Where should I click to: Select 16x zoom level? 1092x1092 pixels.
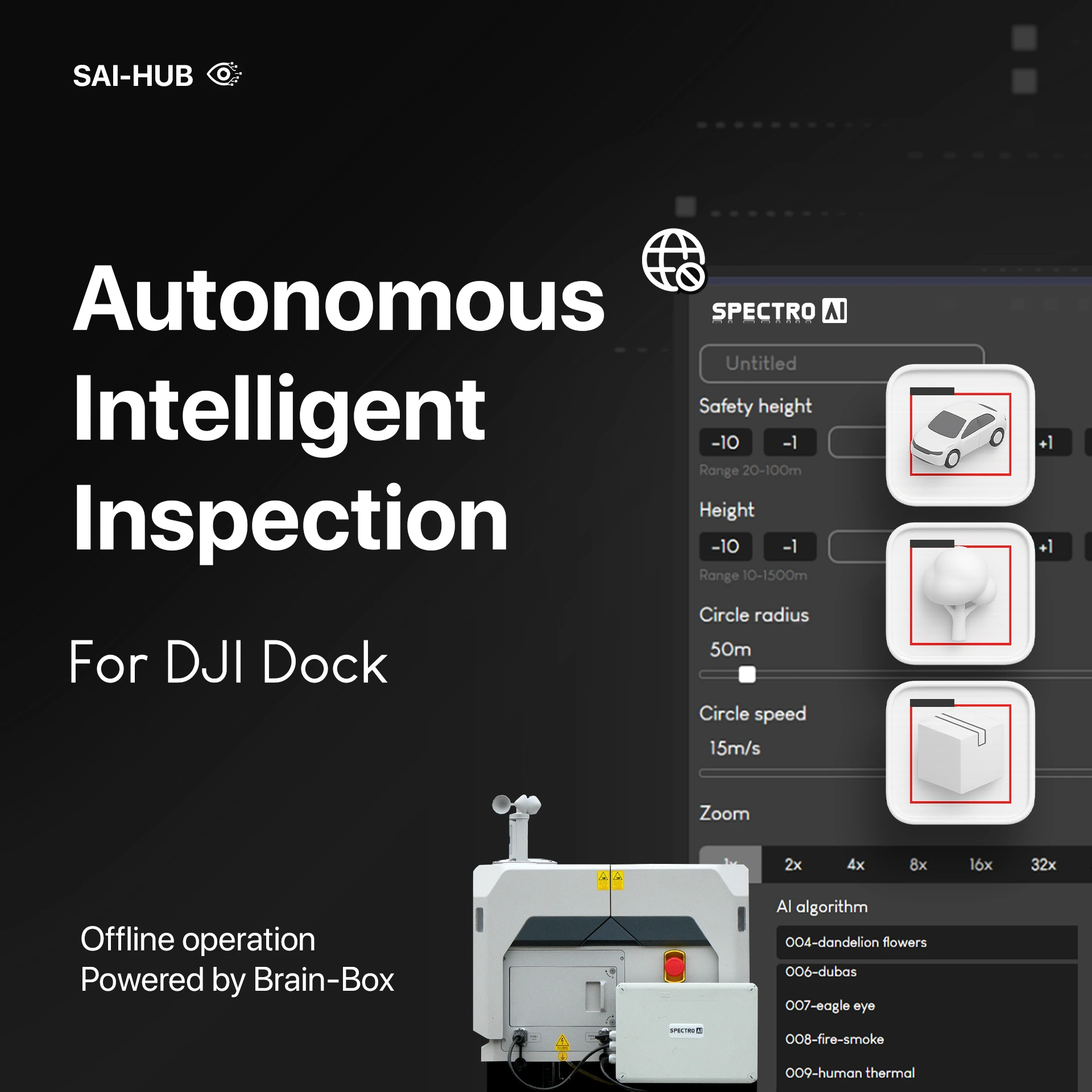point(981,864)
